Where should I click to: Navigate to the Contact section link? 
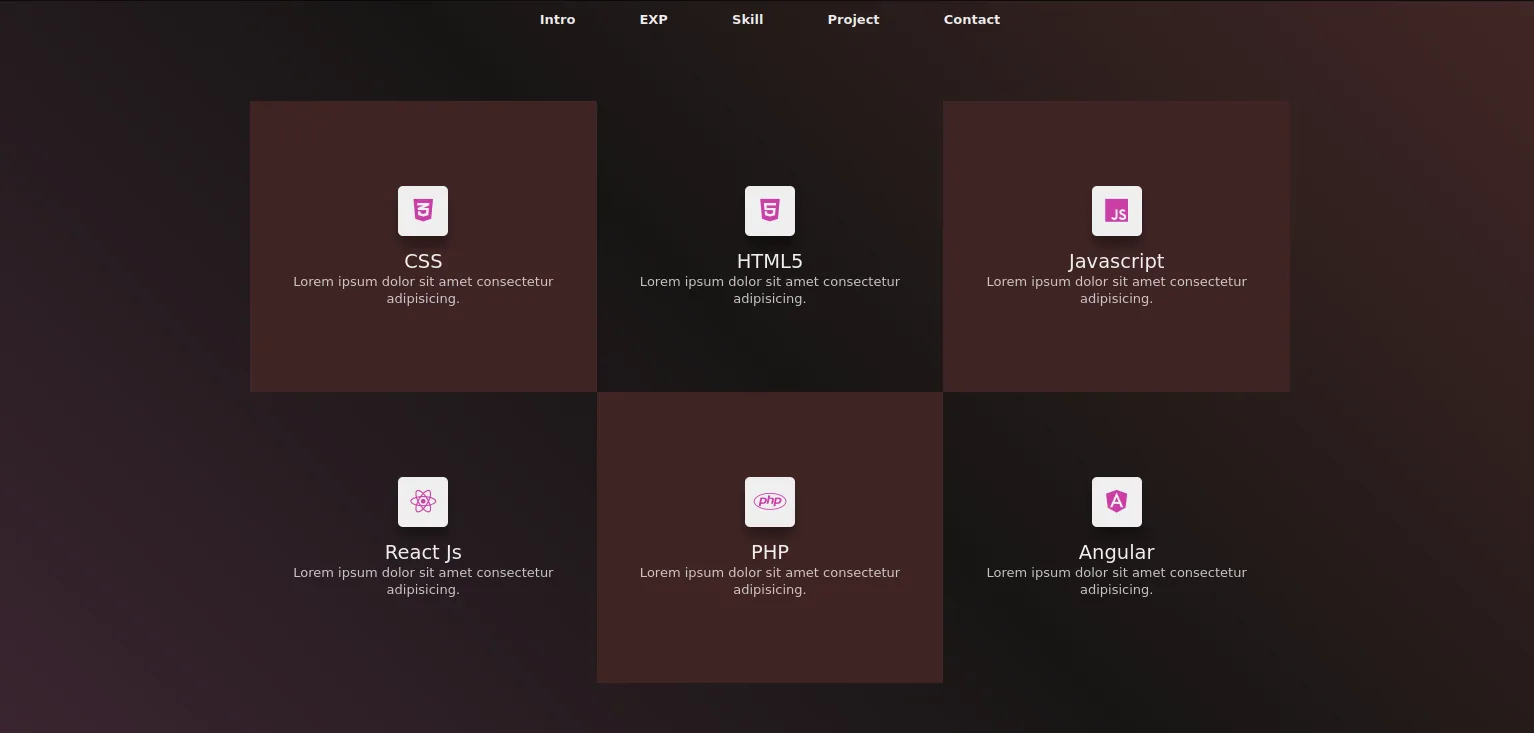[x=972, y=20]
